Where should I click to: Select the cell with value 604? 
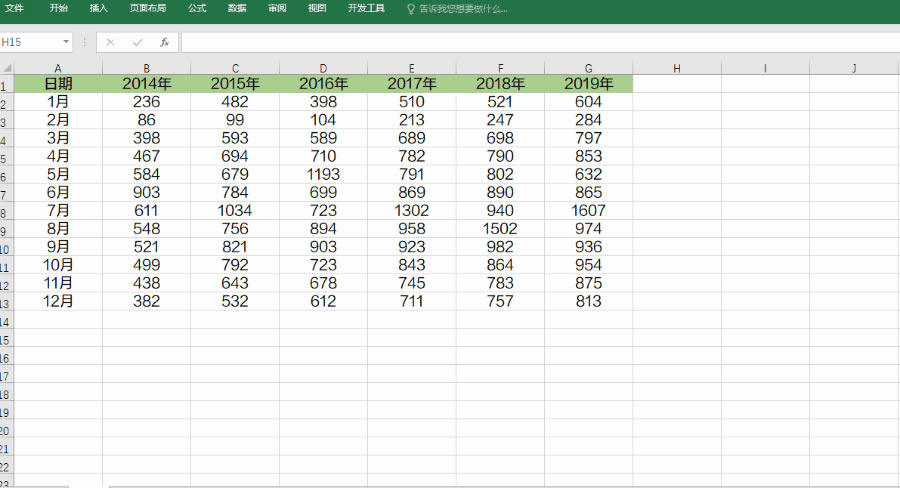(588, 102)
